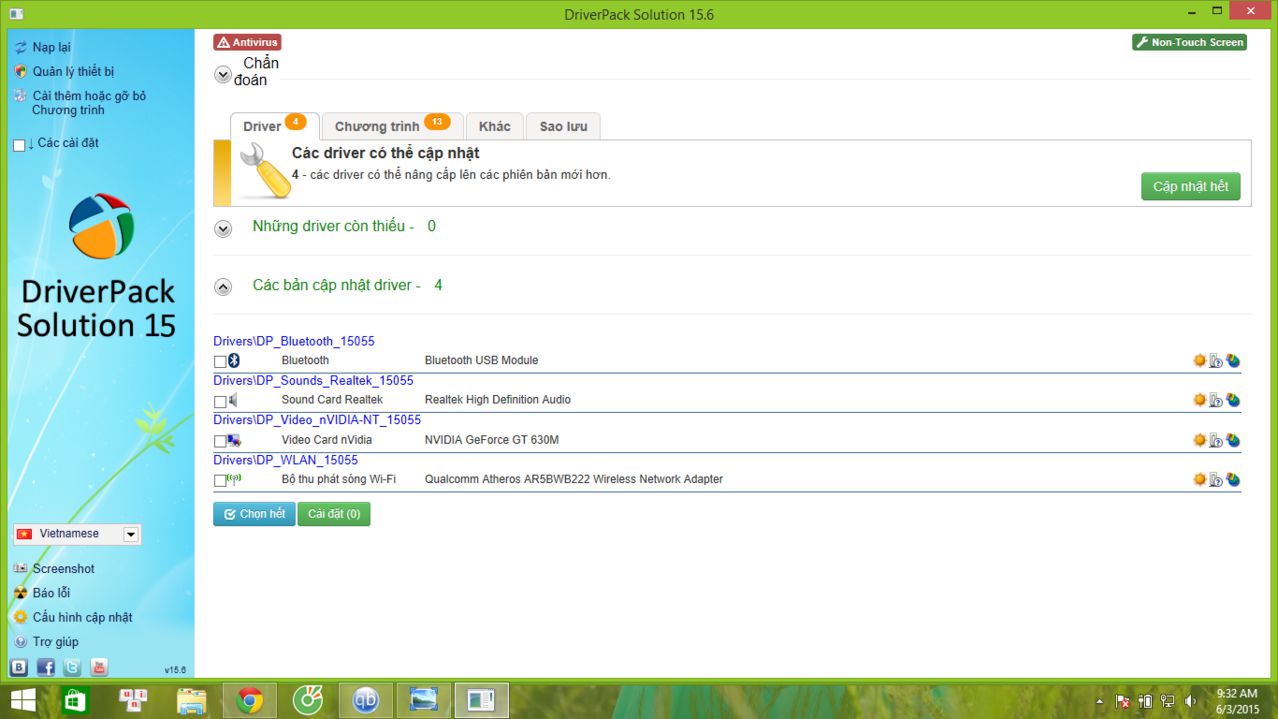This screenshot has height=719, width=1278.
Task: Switch to the Chương trình tab
Action: [x=393, y=126]
